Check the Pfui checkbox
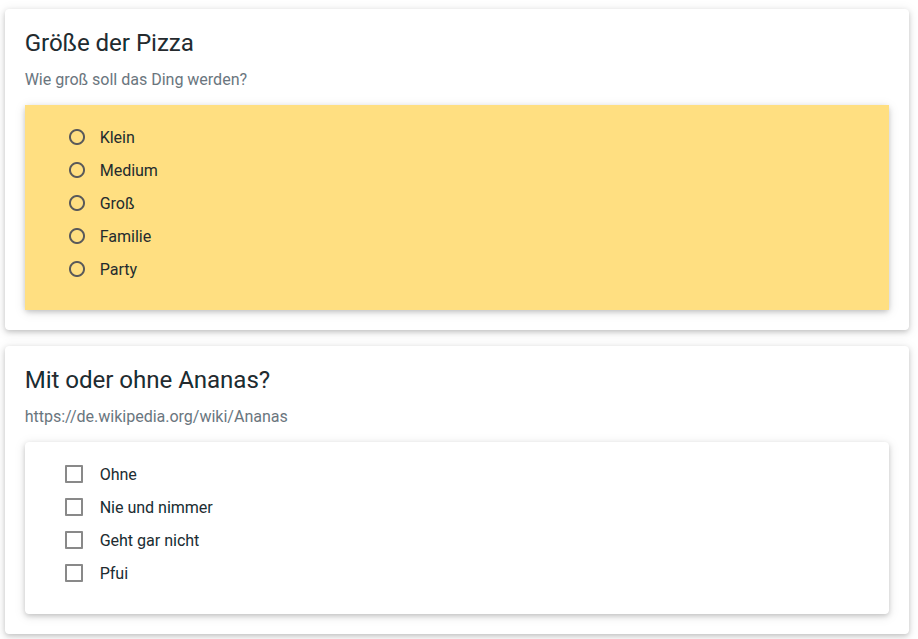Image resolution: width=918 pixels, height=639 pixels. point(74,573)
